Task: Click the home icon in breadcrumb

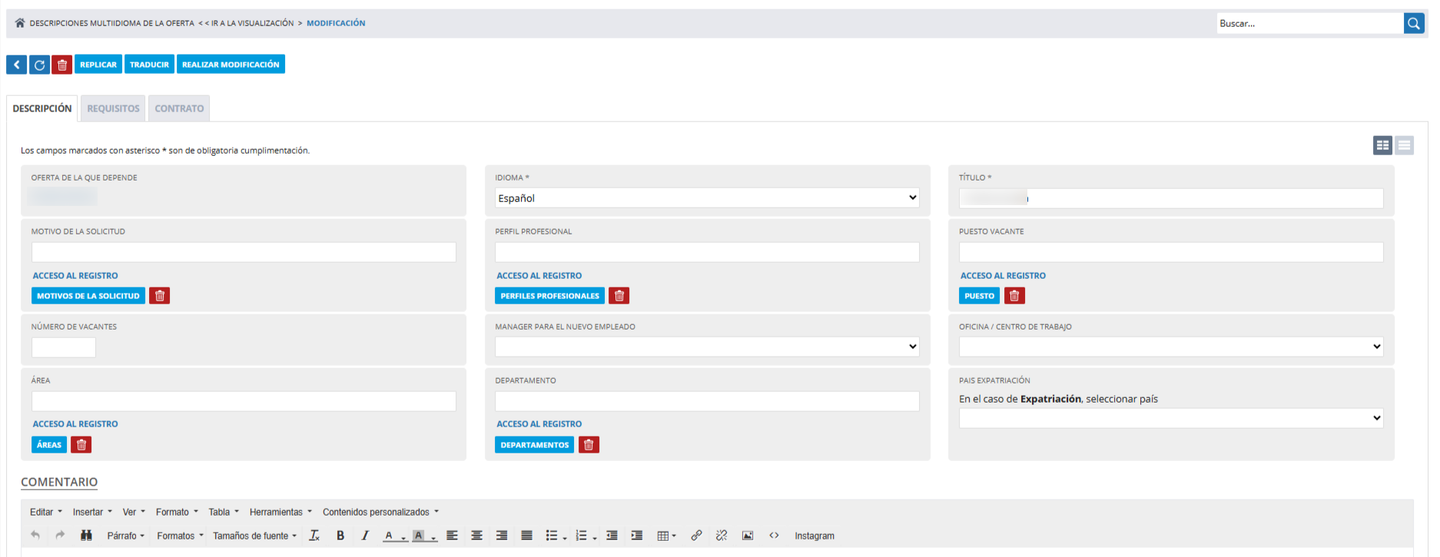Action: click(x=20, y=23)
